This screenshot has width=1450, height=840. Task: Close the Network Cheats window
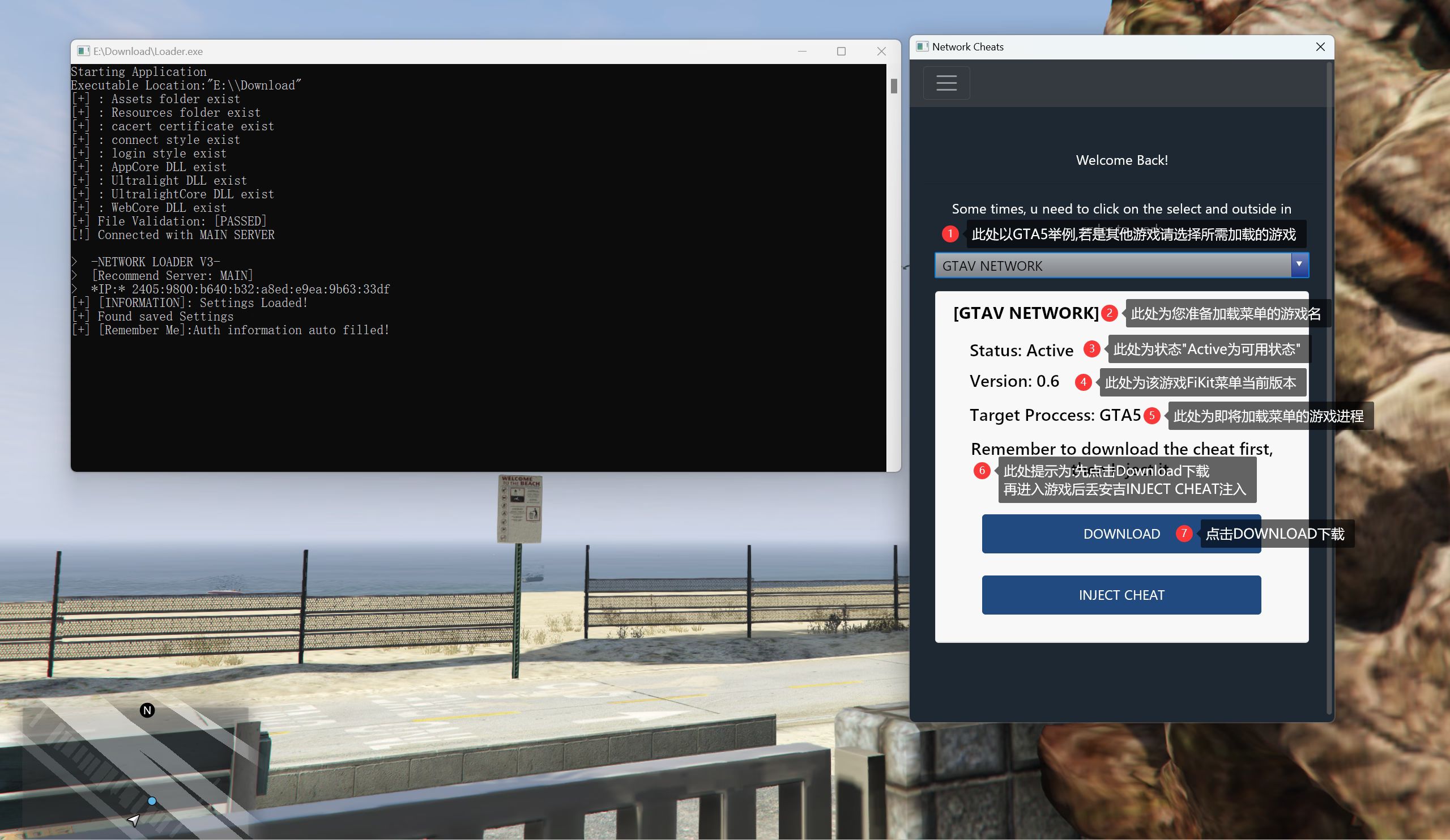pyautogui.click(x=1320, y=46)
